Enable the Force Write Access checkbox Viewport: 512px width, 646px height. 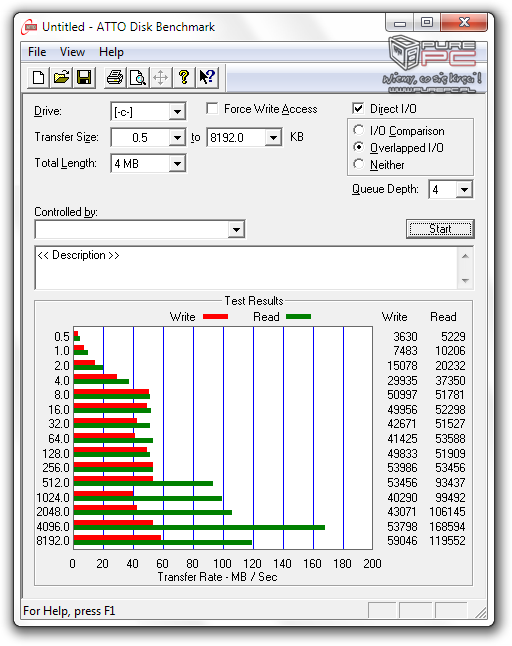point(212,109)
